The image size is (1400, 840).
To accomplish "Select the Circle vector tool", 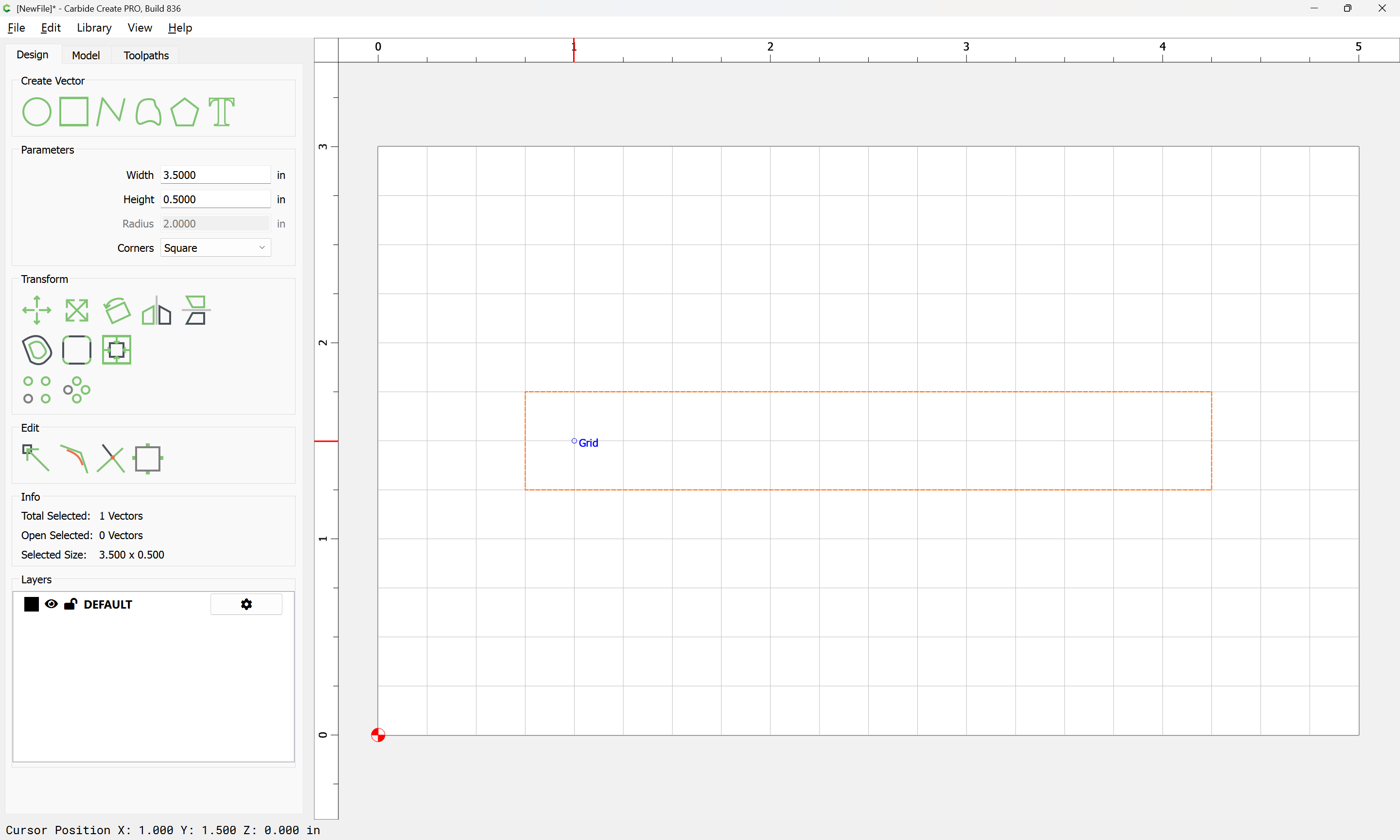I will point(37,111).
